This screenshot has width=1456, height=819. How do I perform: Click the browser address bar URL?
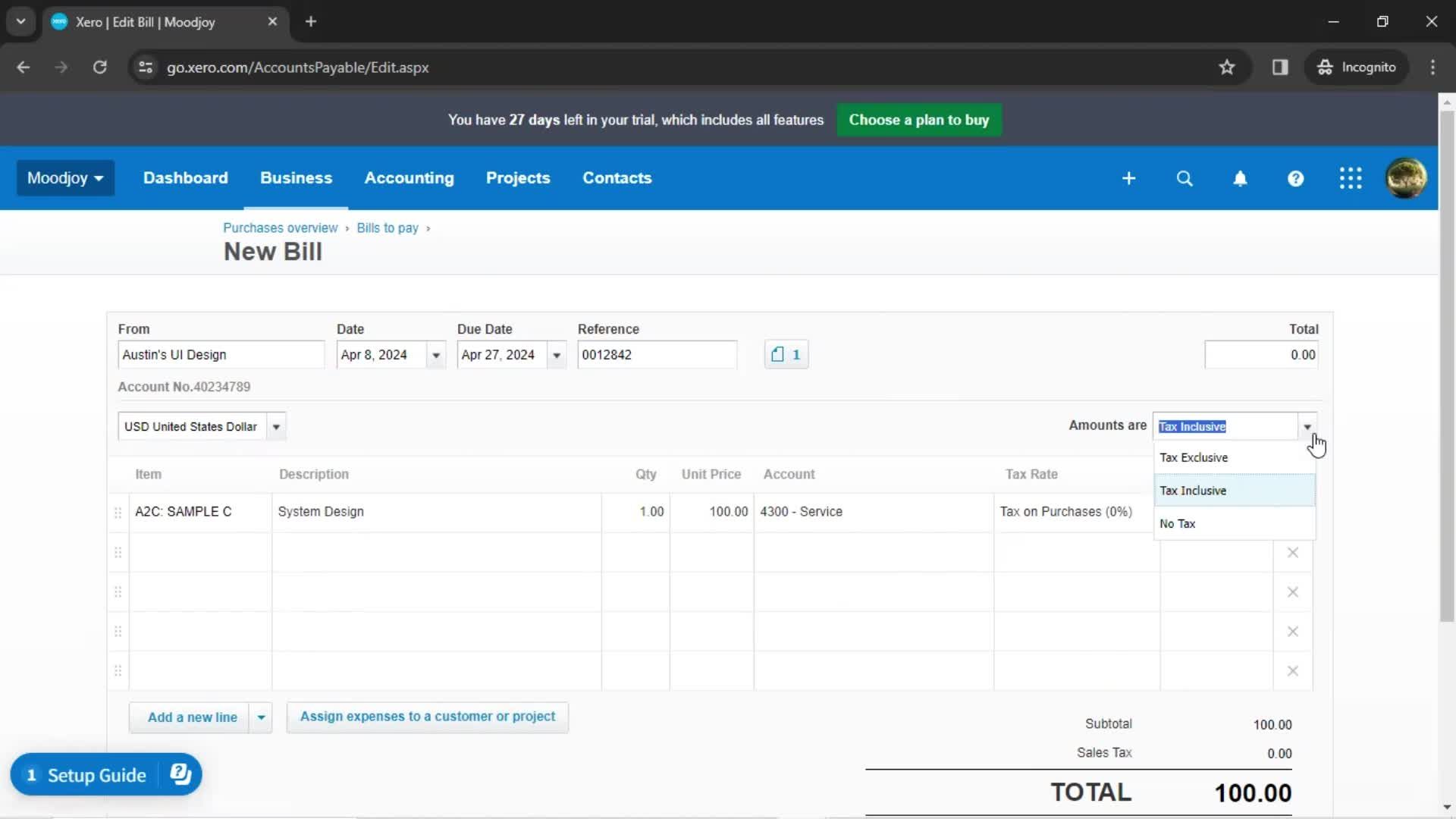point(298,67)
